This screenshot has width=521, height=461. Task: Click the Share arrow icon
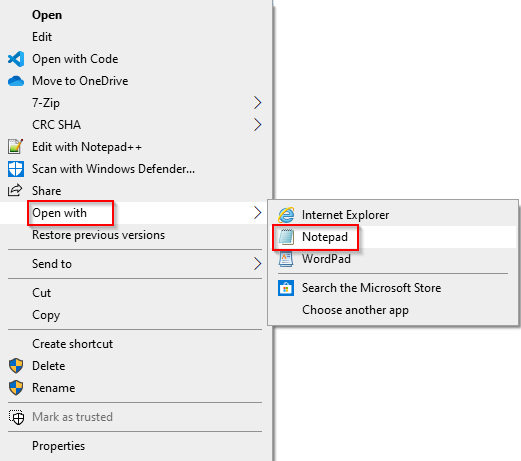pyautogui.click(x=15, y=190)
